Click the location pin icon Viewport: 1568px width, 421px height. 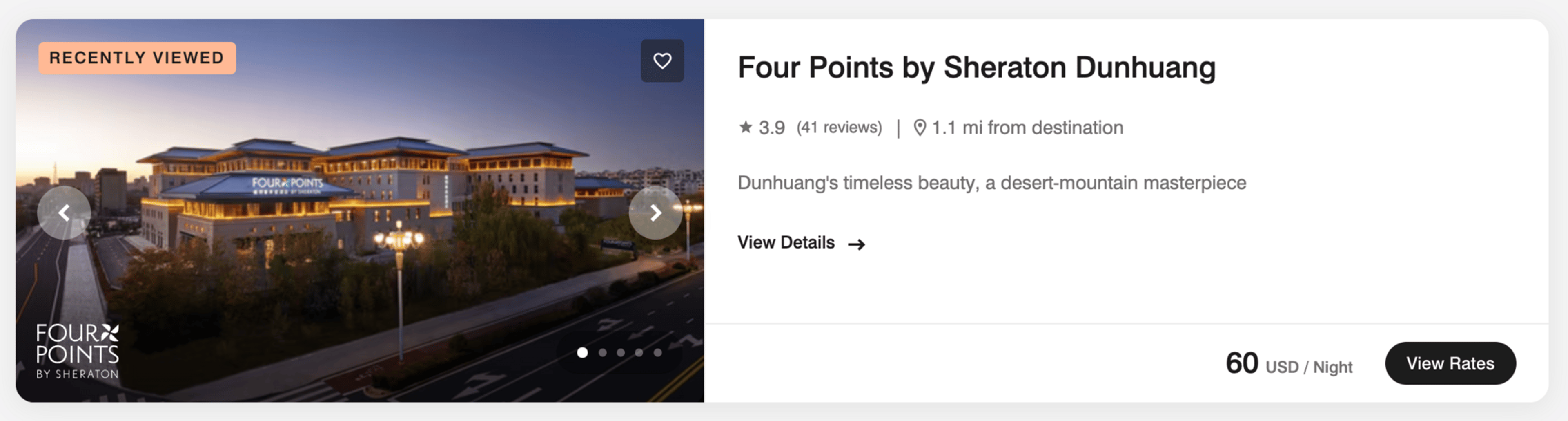tap(920, 128)
